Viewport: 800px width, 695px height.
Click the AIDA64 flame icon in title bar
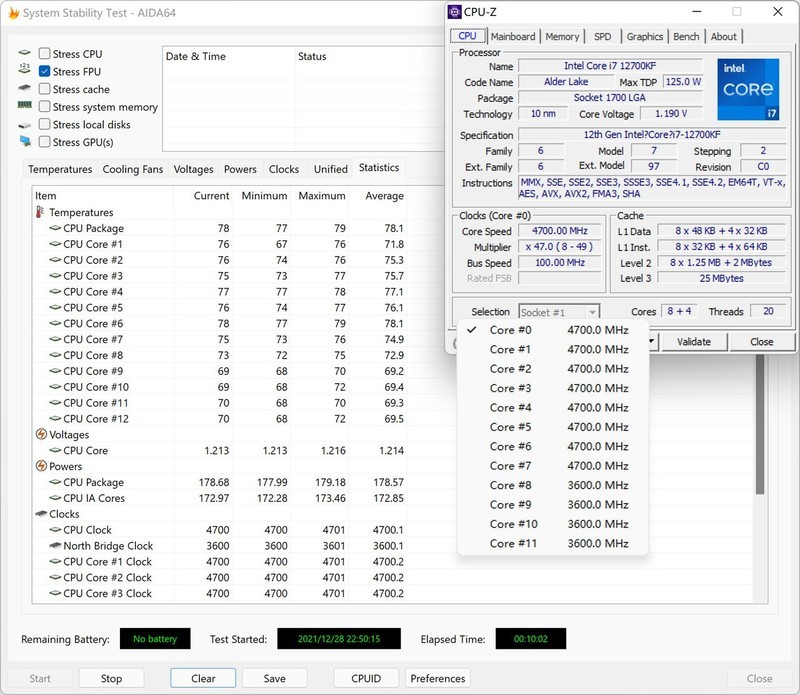13,13
